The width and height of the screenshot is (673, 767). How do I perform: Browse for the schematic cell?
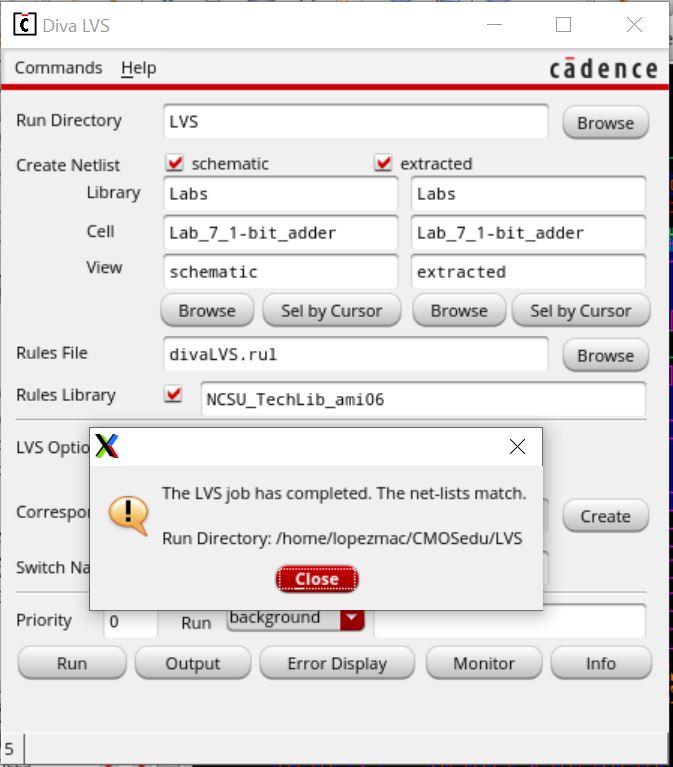point(207,311)
